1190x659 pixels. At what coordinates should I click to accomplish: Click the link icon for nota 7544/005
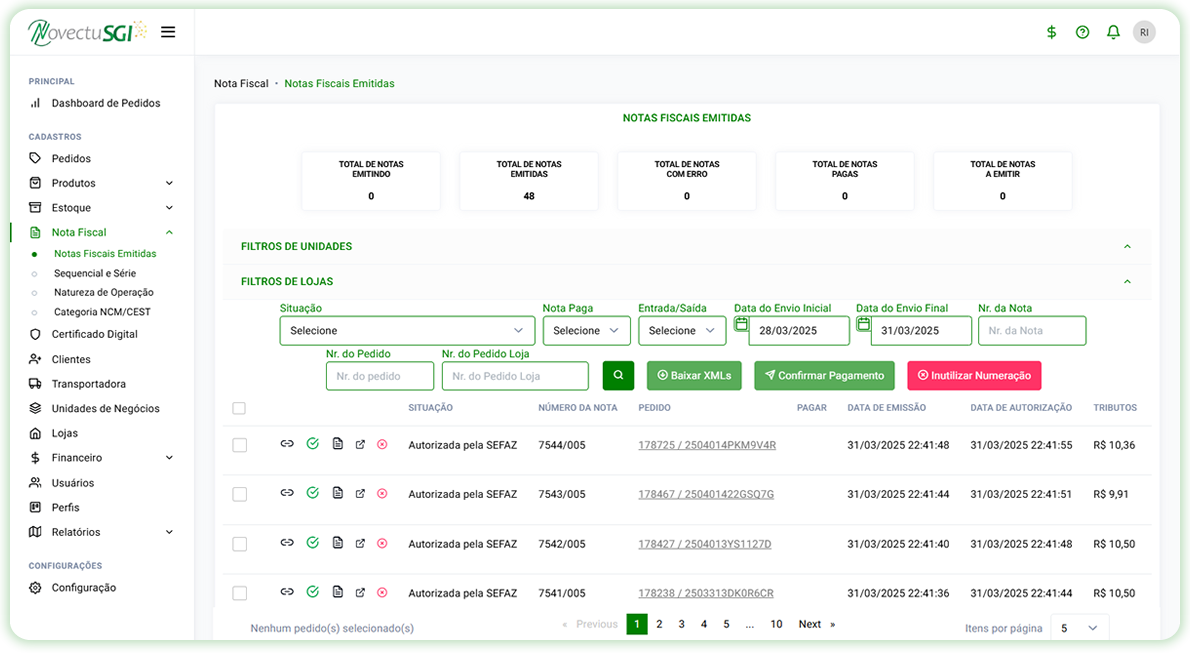pyautogui.click(x=287, y=444)
